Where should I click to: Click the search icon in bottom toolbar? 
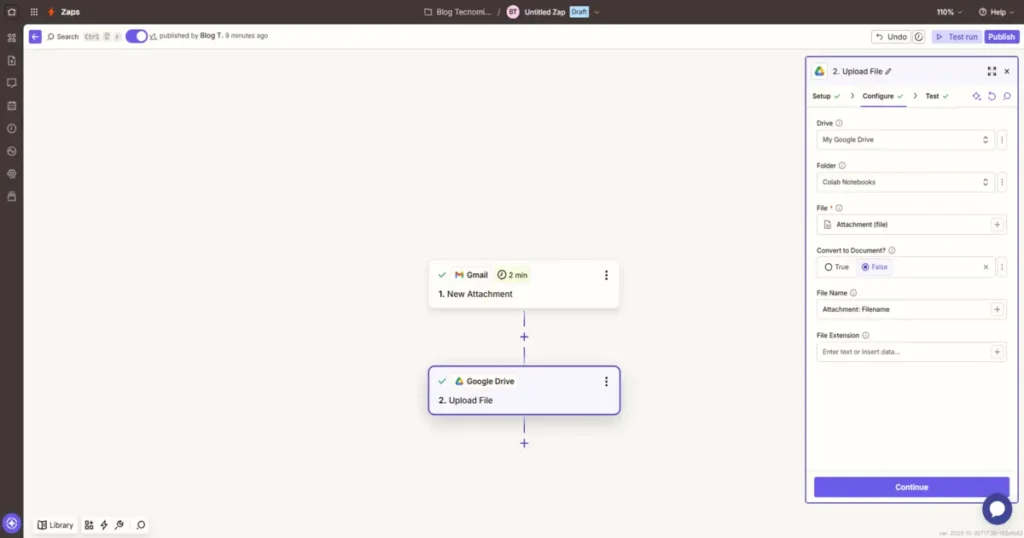(x=140, y=525)
